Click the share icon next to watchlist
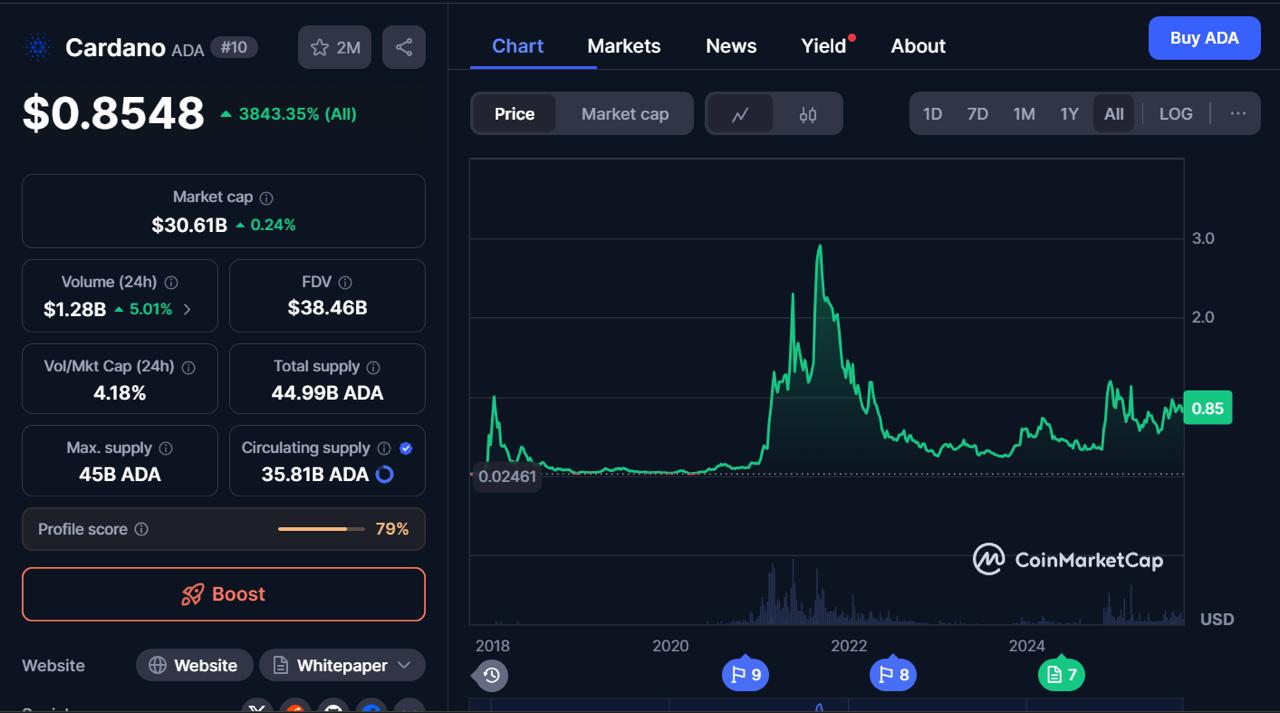The height and width of the screenshot is (713, 1280). tap(404, 47)
